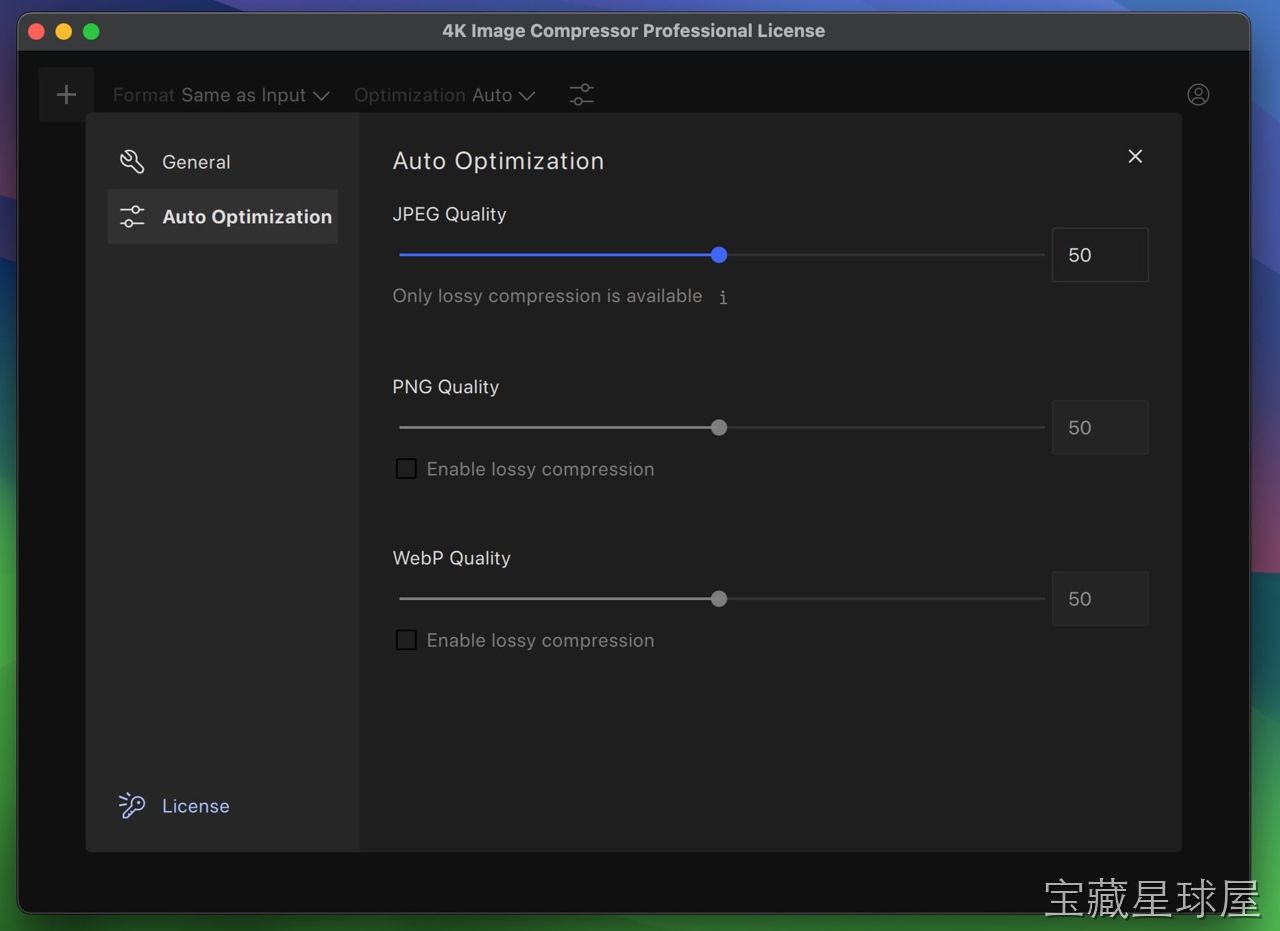This screenshot has width=1280, height=931.
Task: Open the preferences sliders icon in toolbar
Action: (x=581, y=95)
